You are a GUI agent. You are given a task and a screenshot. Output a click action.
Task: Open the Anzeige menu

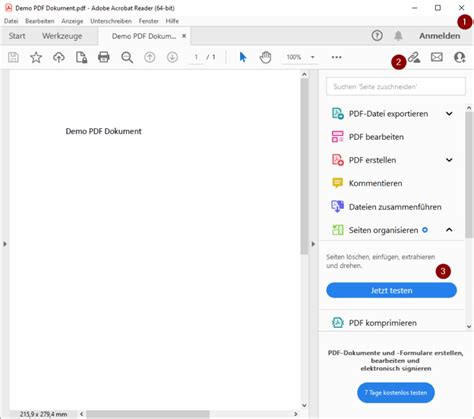pos(72,21)
